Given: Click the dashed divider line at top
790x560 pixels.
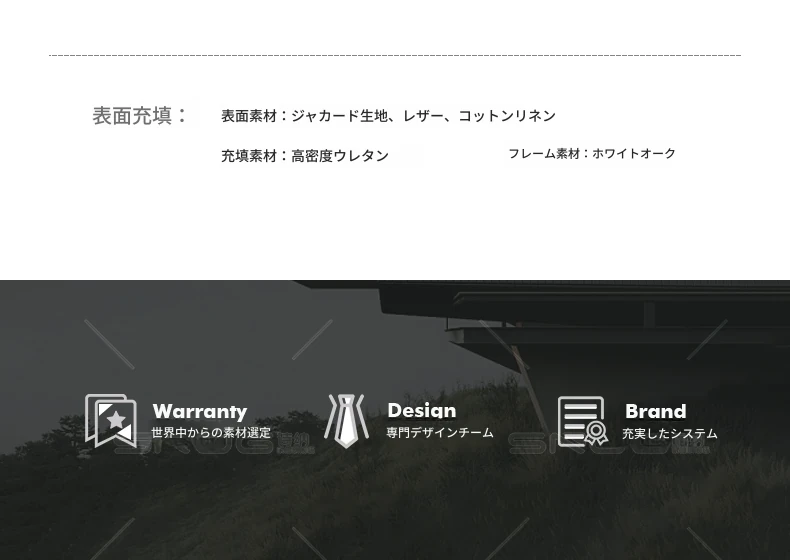Looking at the screenshot, I should pos(395,55).
